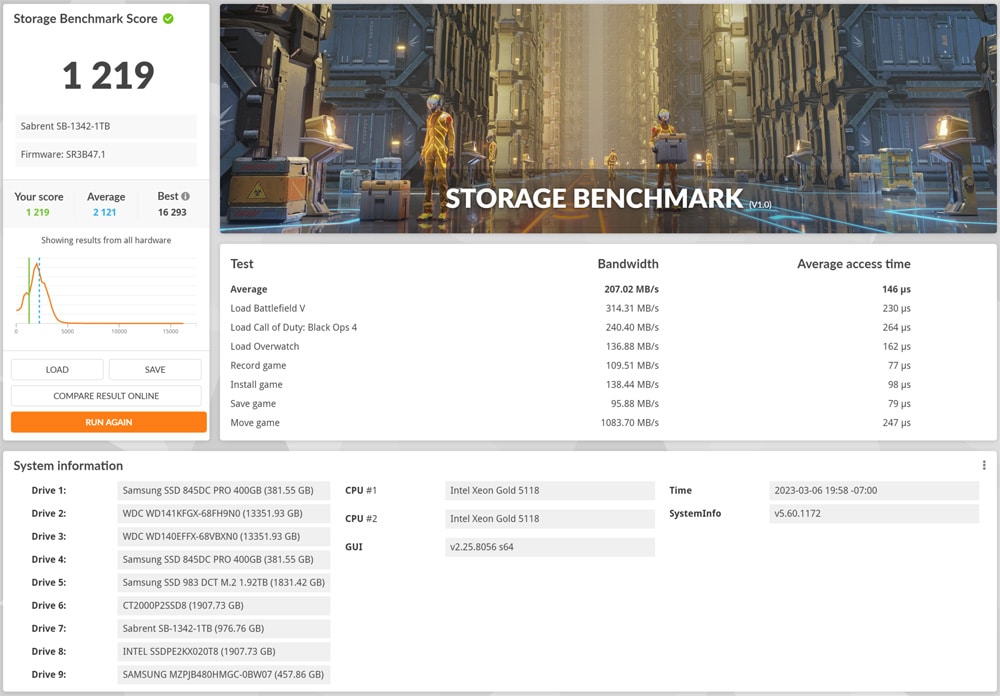Click CPU #2 Intel Xeon Gold 5118 field
The image size is (1000, 696).
point(550,519)
